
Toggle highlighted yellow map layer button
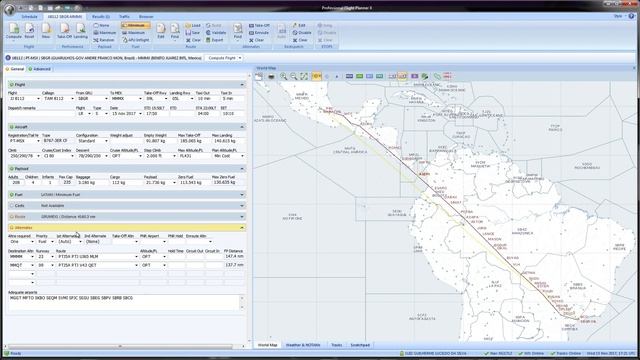point(316,76)
